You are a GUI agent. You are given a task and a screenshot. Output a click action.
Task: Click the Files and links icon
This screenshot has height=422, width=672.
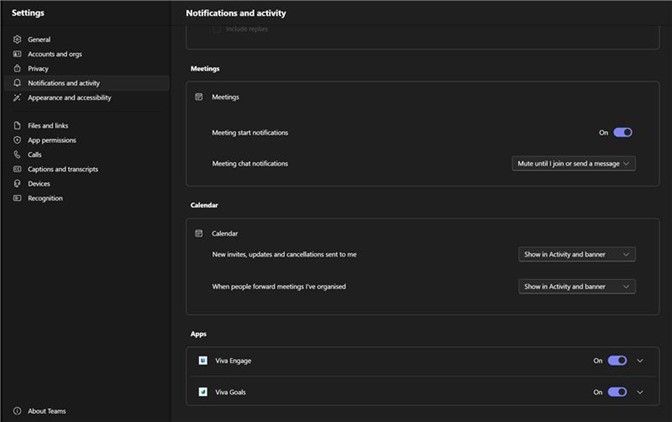17,126
